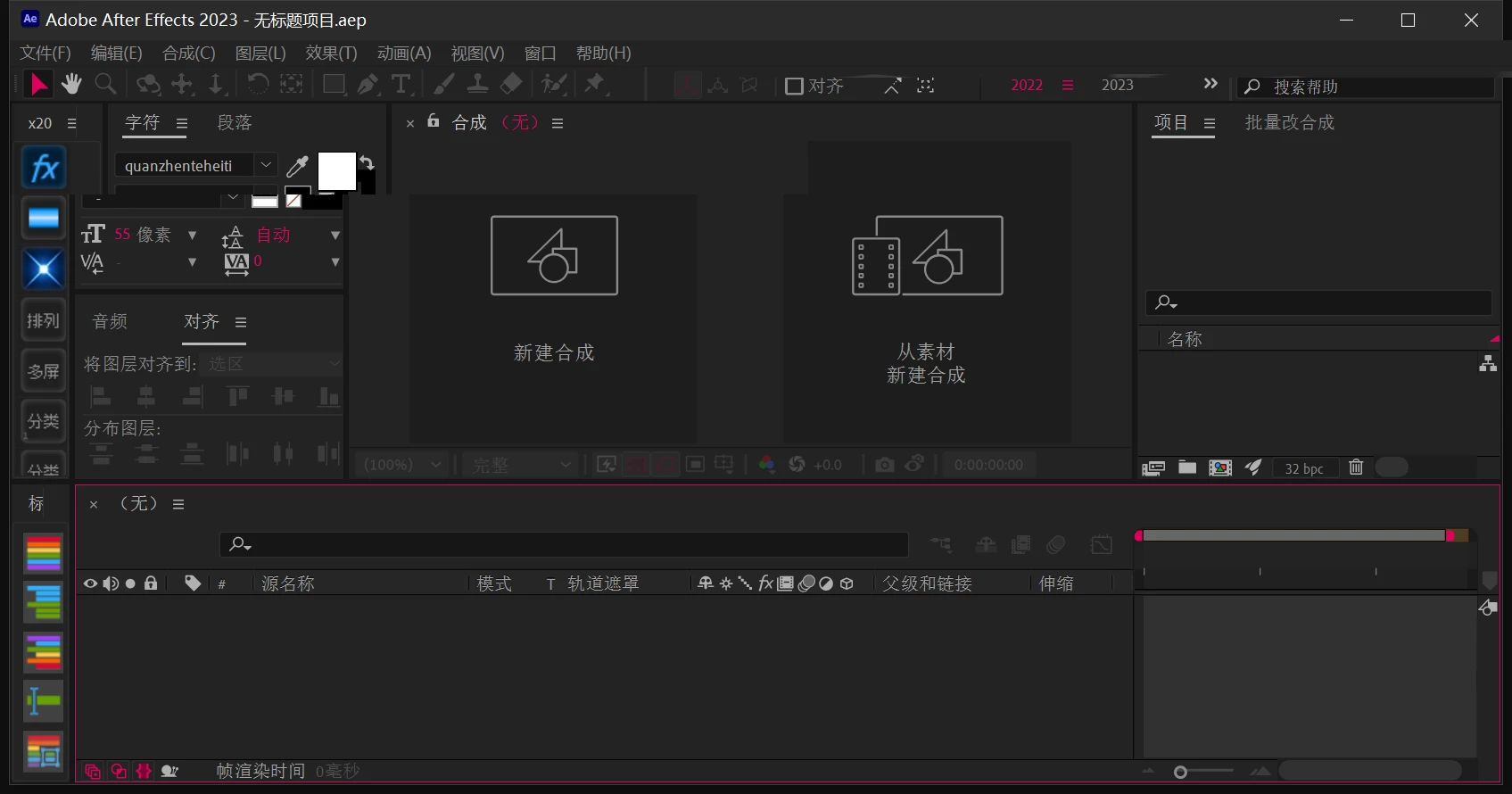Open the 效果(T) menu
1512x794 pixels.
pyautogui.click(x=331, y=54)
